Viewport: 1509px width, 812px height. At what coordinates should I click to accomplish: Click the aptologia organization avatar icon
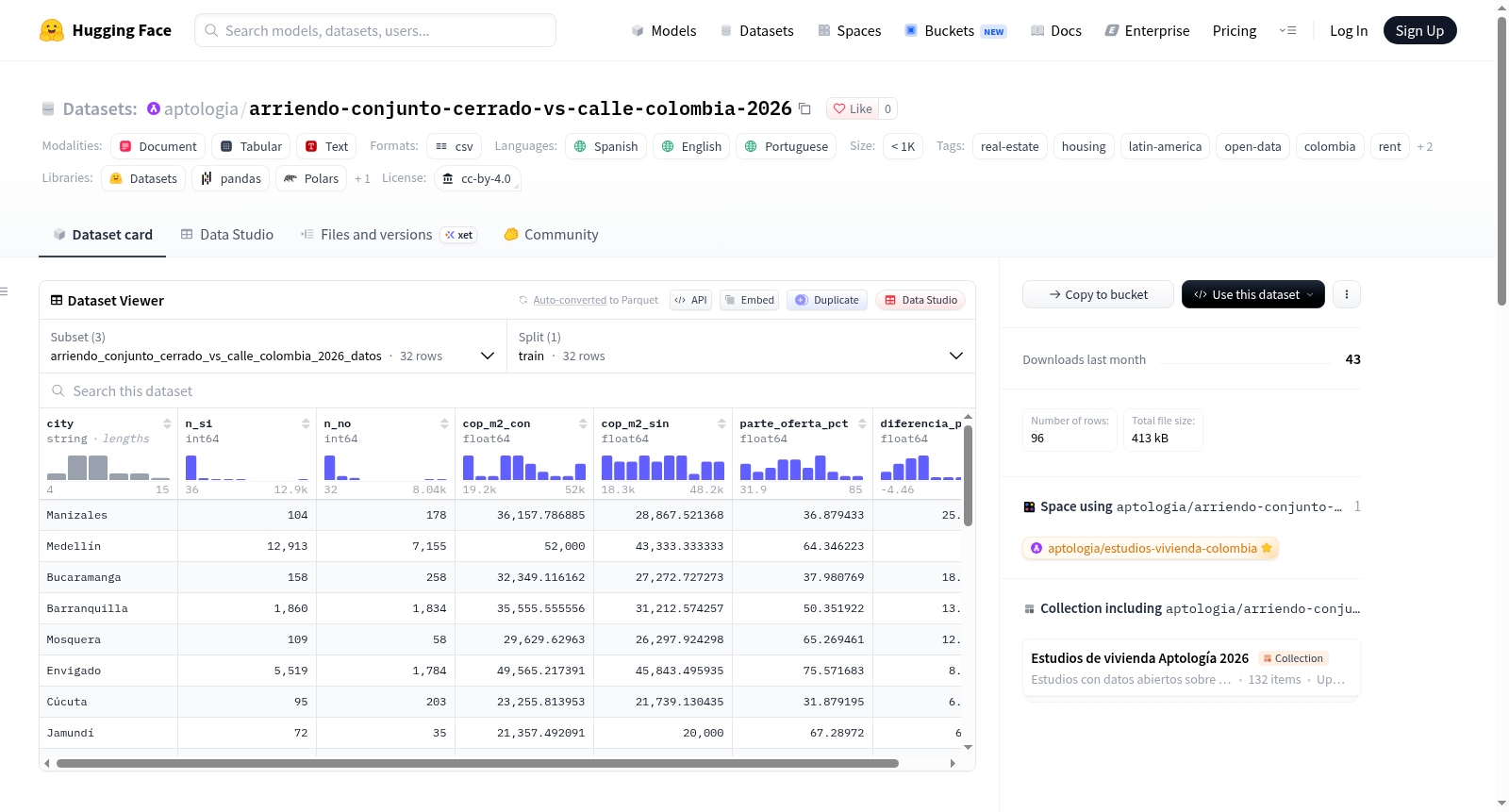click(x=154, y=108)
